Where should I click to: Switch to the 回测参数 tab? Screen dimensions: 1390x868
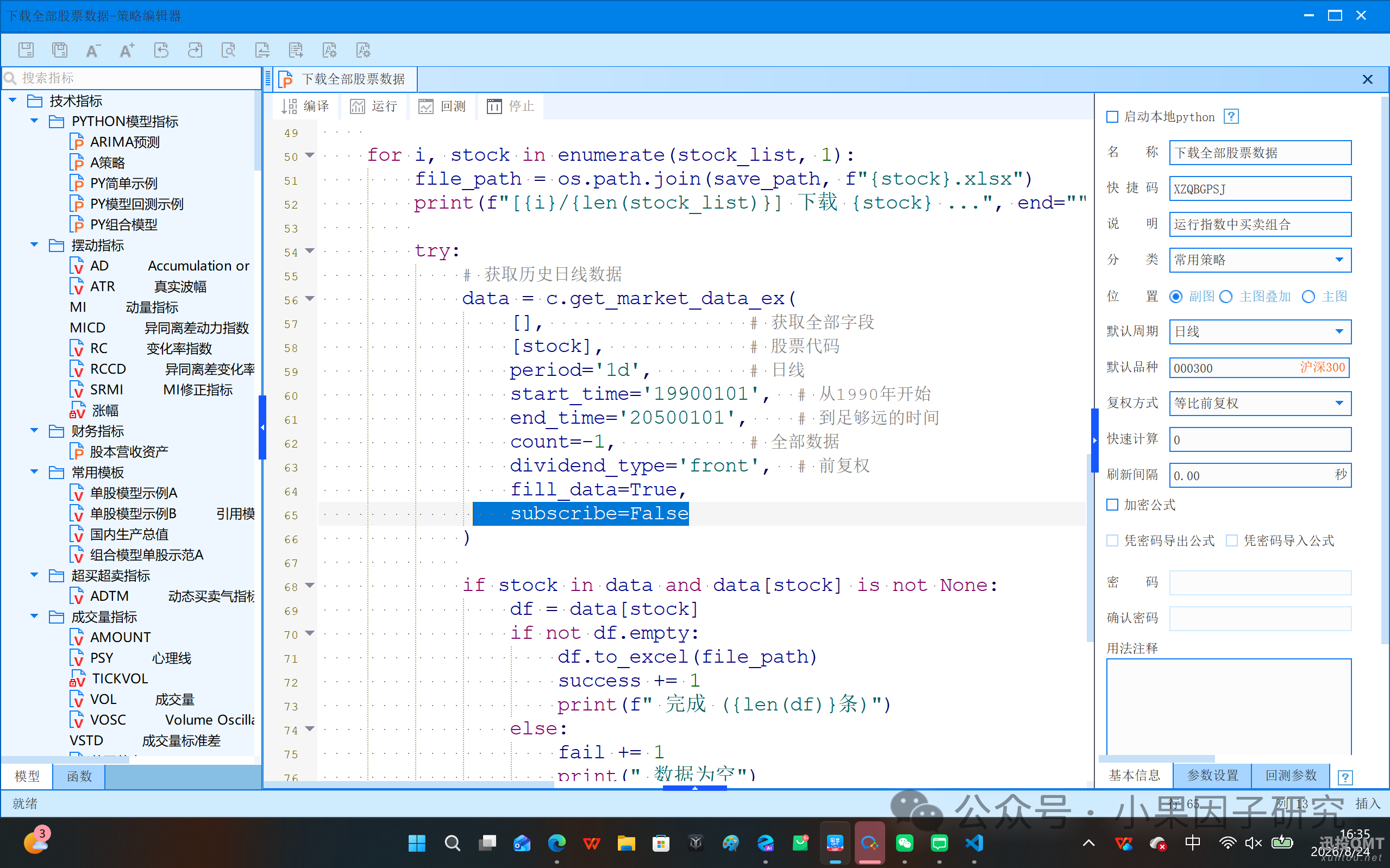1291,776
